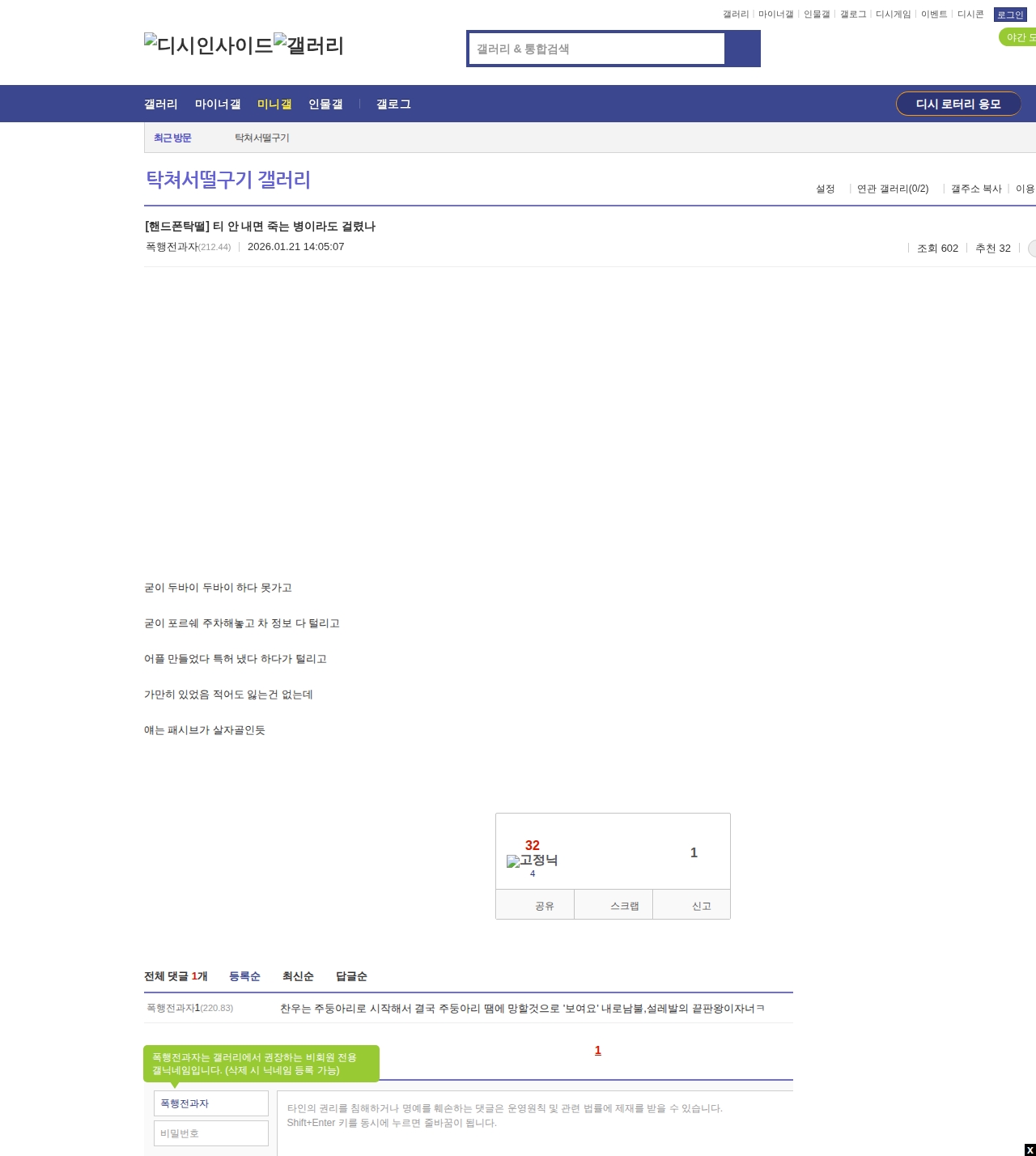Screen dimensions: 1036x1156
Task: Click the comment text starting with 찬우는
Action: pyautogui.click(x=522, y=1008)
